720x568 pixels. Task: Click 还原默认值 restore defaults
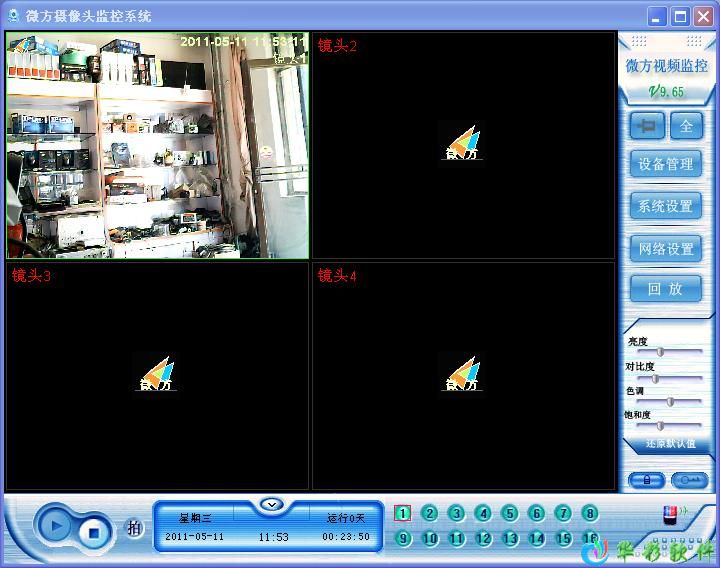pos(670,443)
